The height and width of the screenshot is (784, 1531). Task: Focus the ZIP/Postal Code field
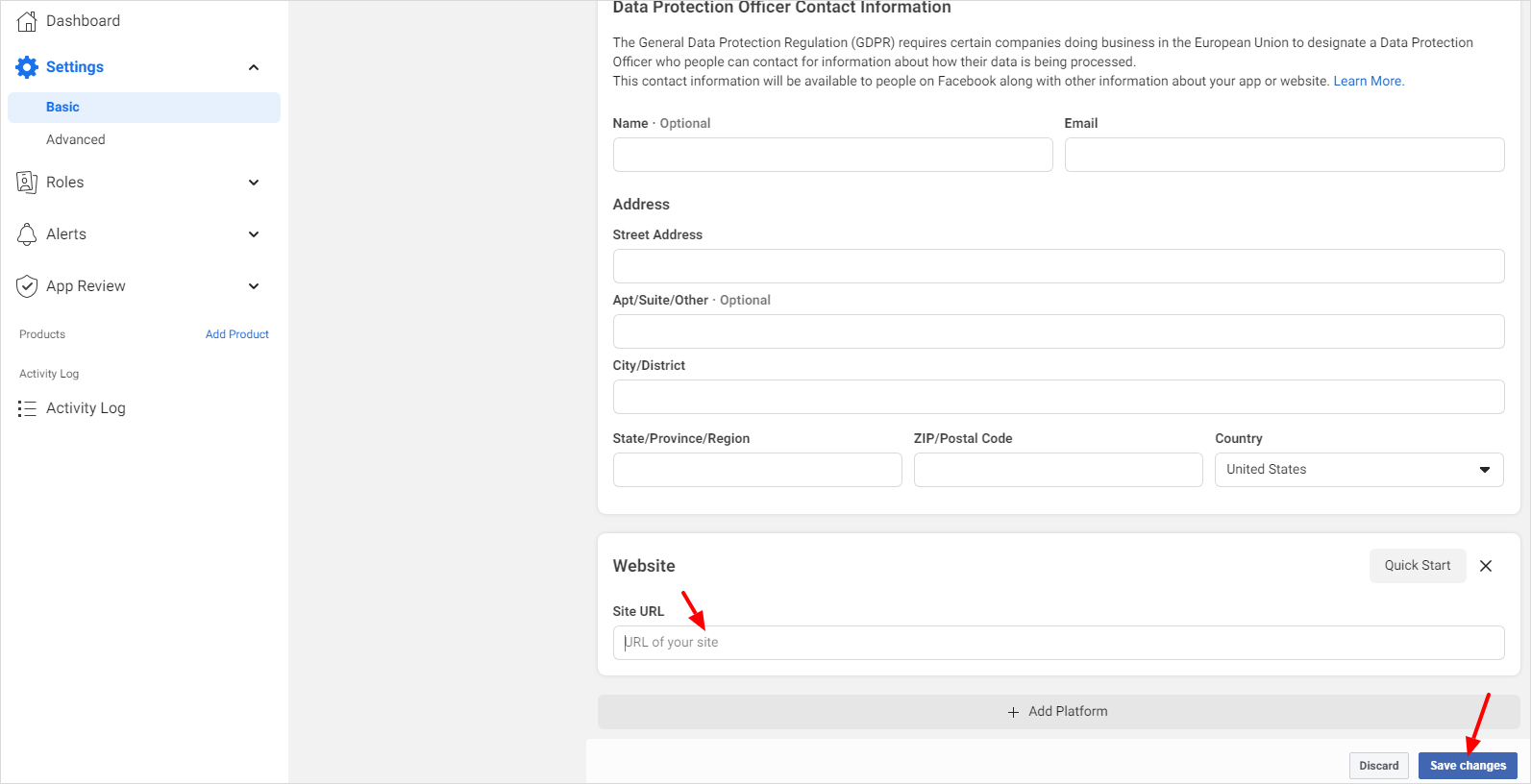point(1058,470)
